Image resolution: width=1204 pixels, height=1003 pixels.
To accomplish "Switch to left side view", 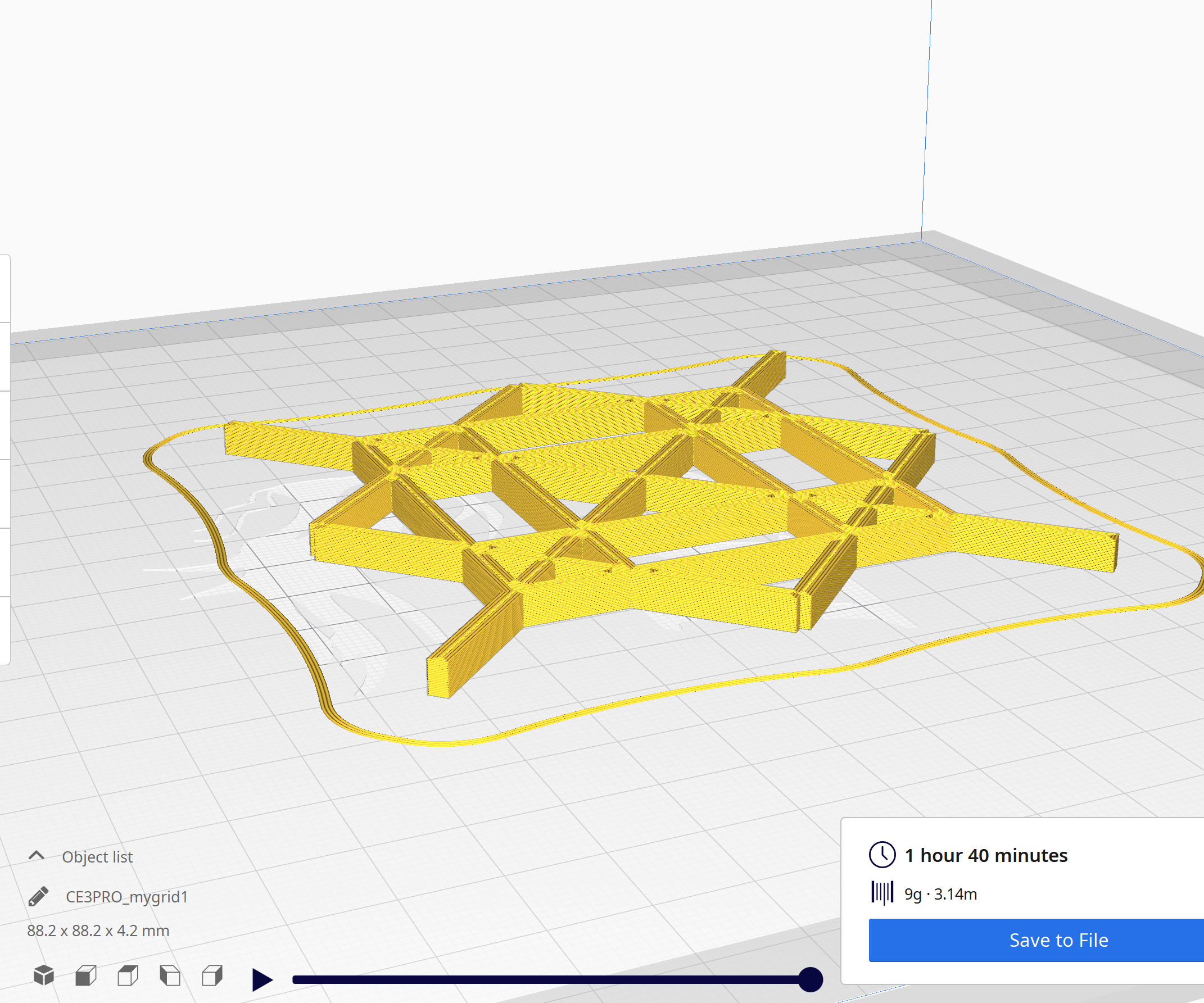I will tap(169, 975).
